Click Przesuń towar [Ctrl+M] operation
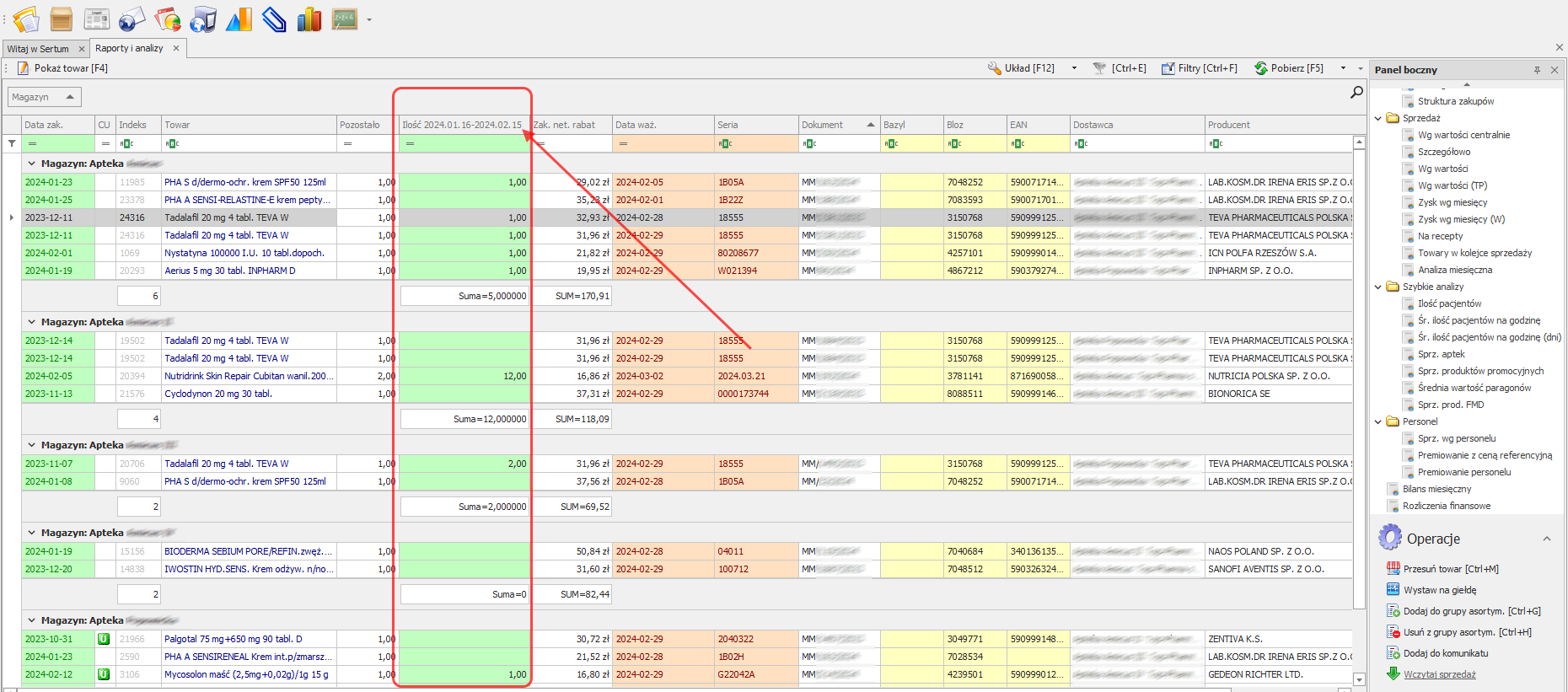 click(1450, 569)
